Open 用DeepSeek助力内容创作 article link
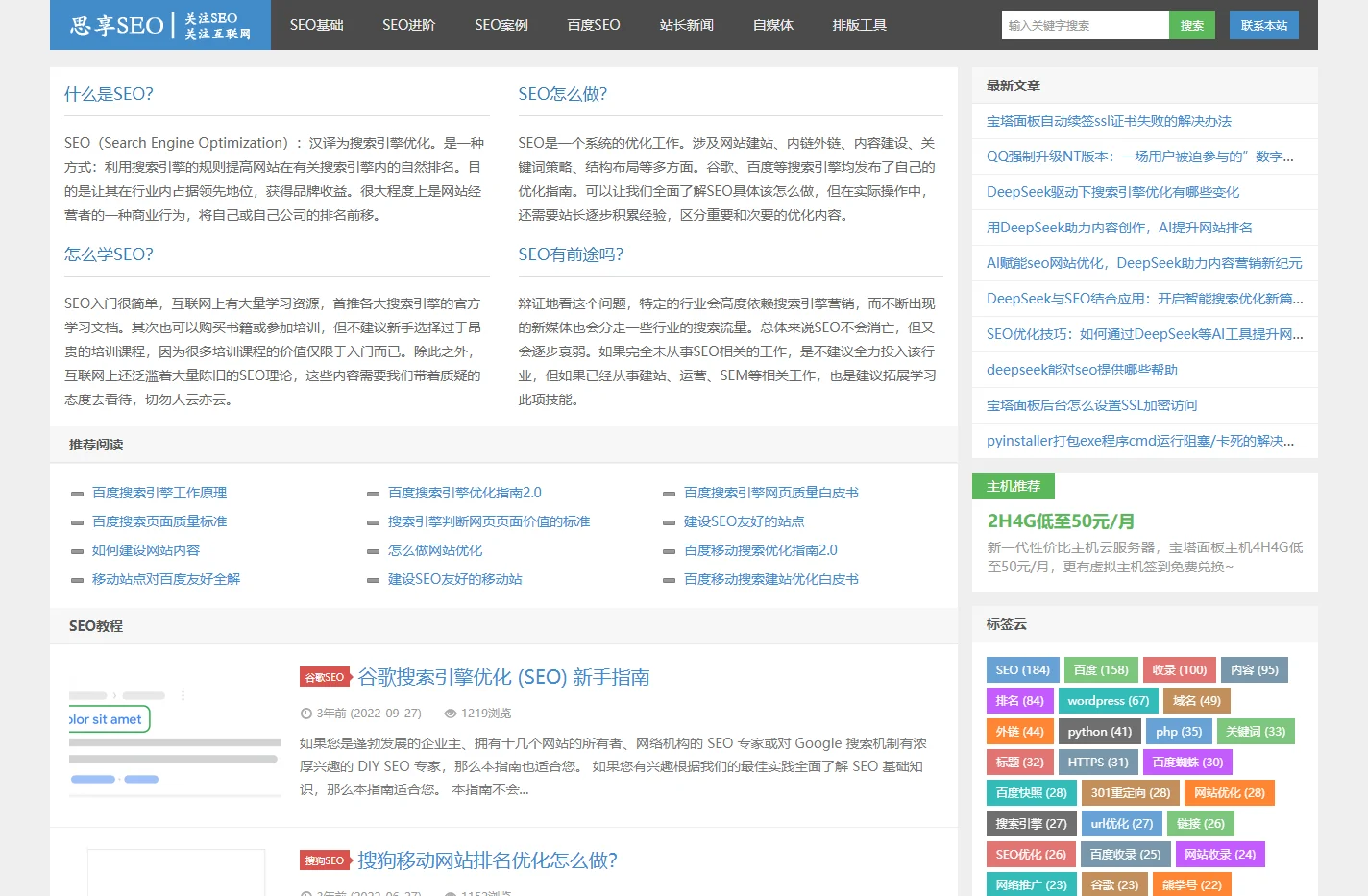 (1119, 228)
